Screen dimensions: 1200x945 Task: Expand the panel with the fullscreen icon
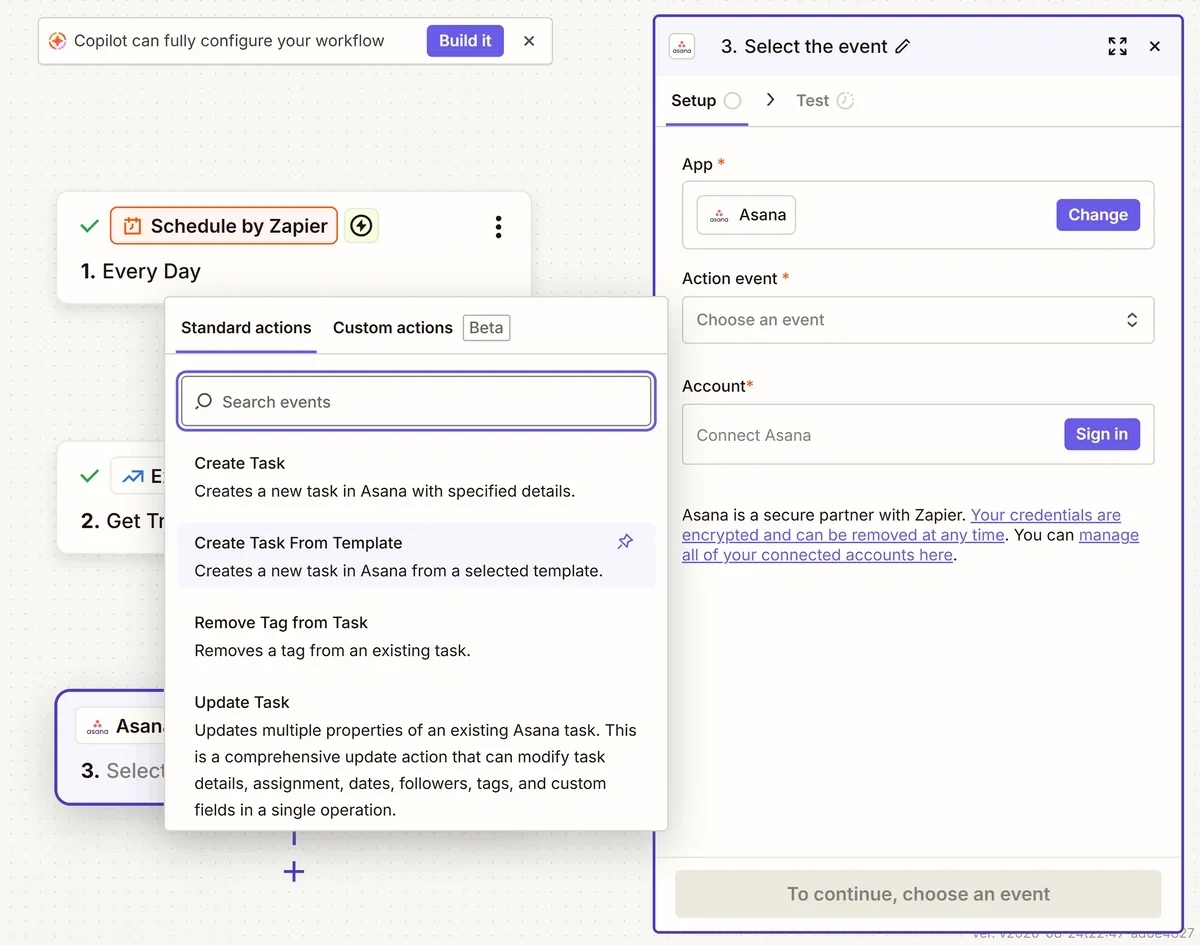1118,46
